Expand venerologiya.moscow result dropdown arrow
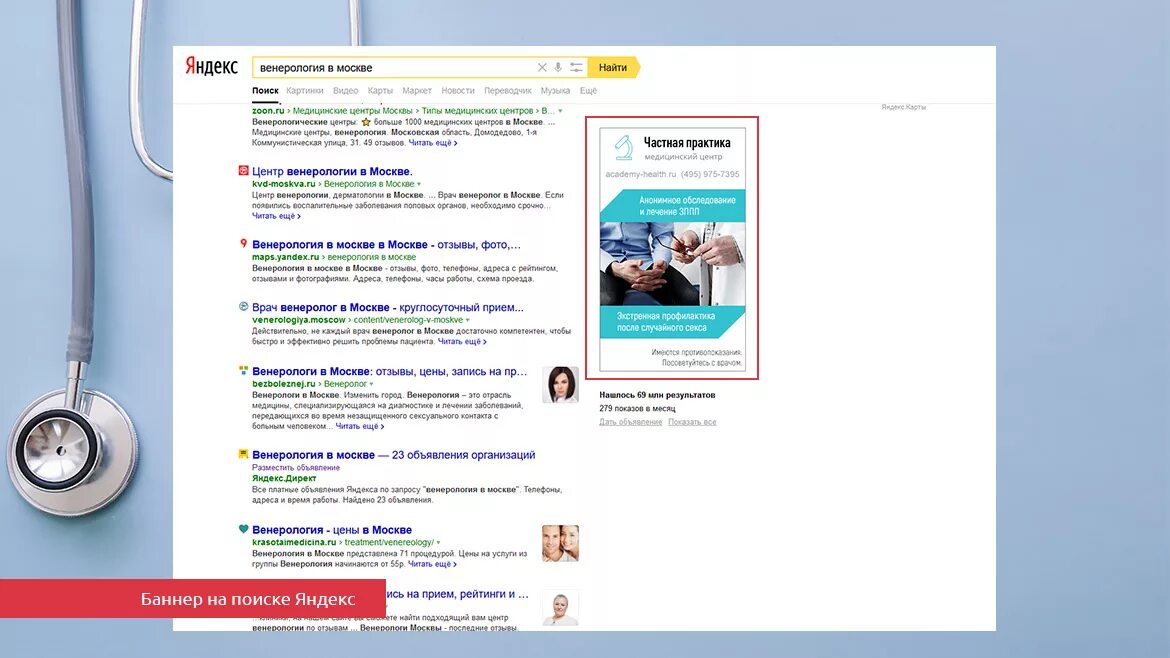 point(468,320)
